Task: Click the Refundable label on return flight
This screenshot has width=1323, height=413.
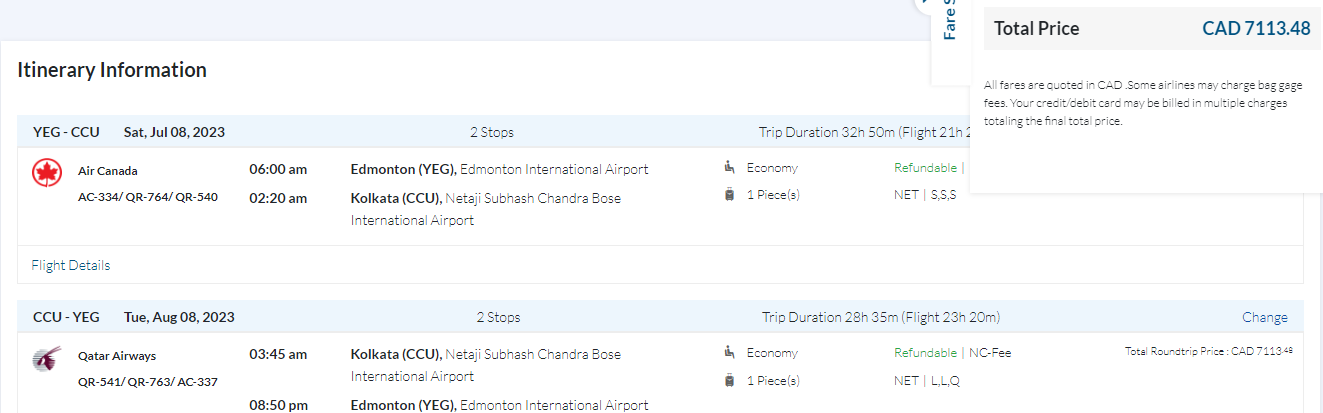Action: coord(925,353)
